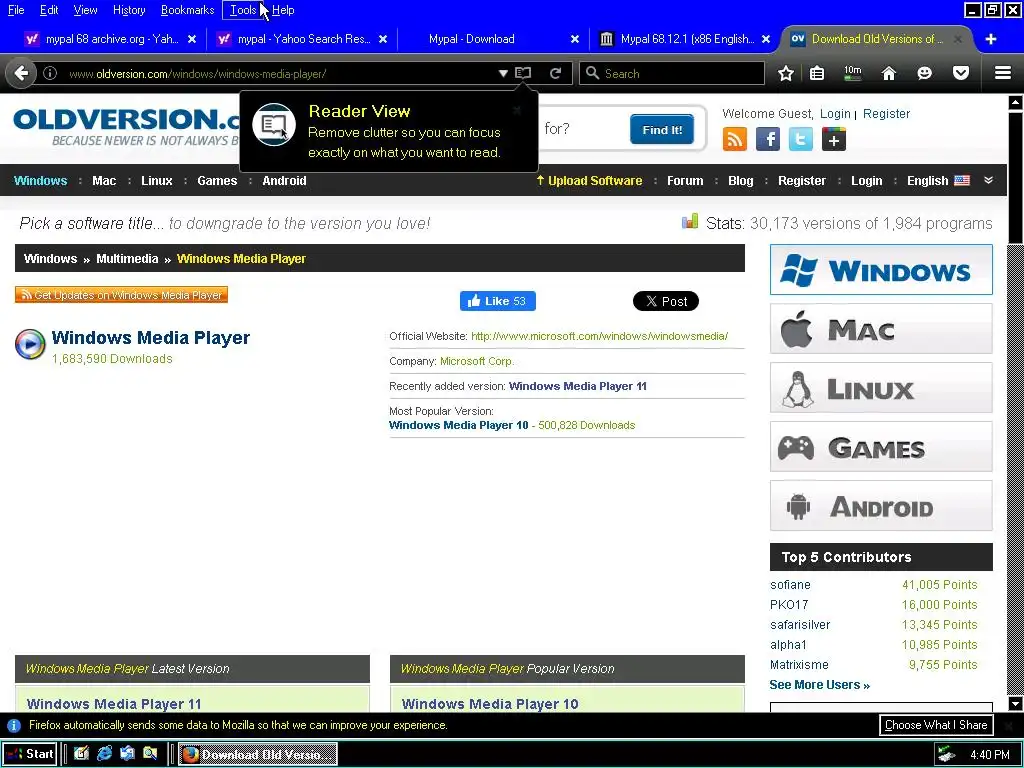
Task: Open the hamburger browser menu
Action: [x=1003, y=73]
